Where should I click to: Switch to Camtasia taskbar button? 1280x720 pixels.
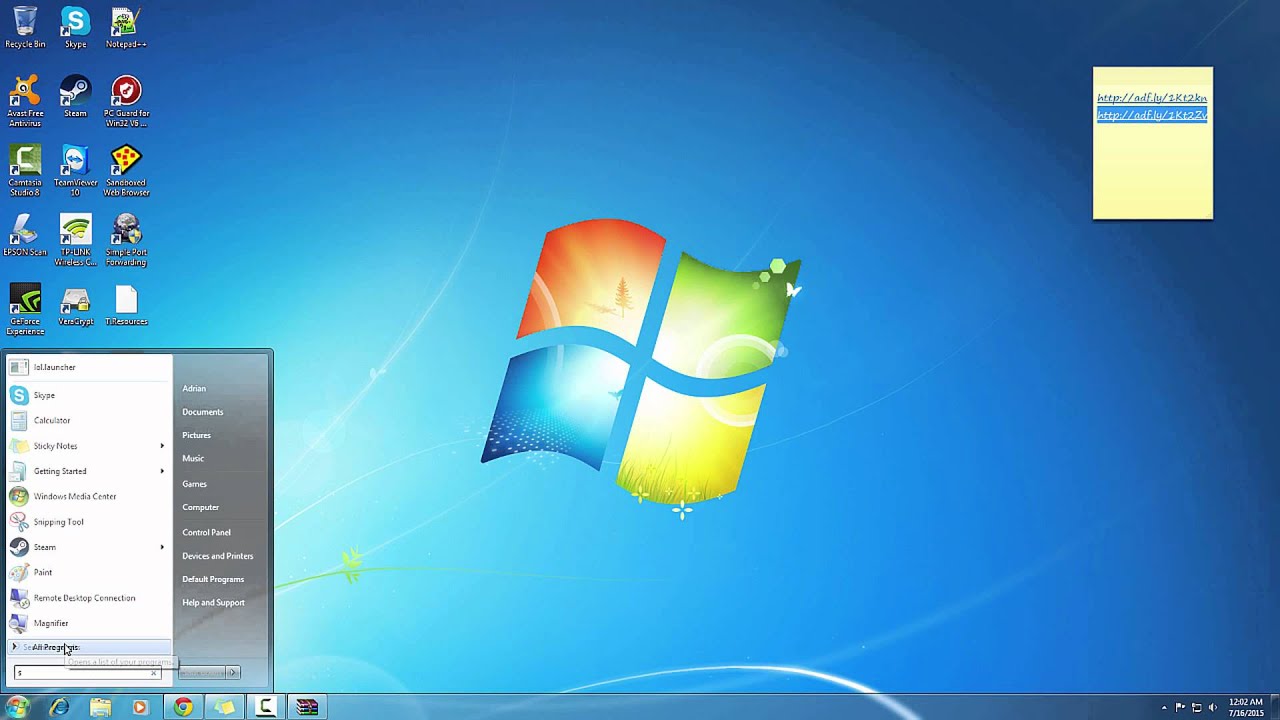click(x=266, y=707)
